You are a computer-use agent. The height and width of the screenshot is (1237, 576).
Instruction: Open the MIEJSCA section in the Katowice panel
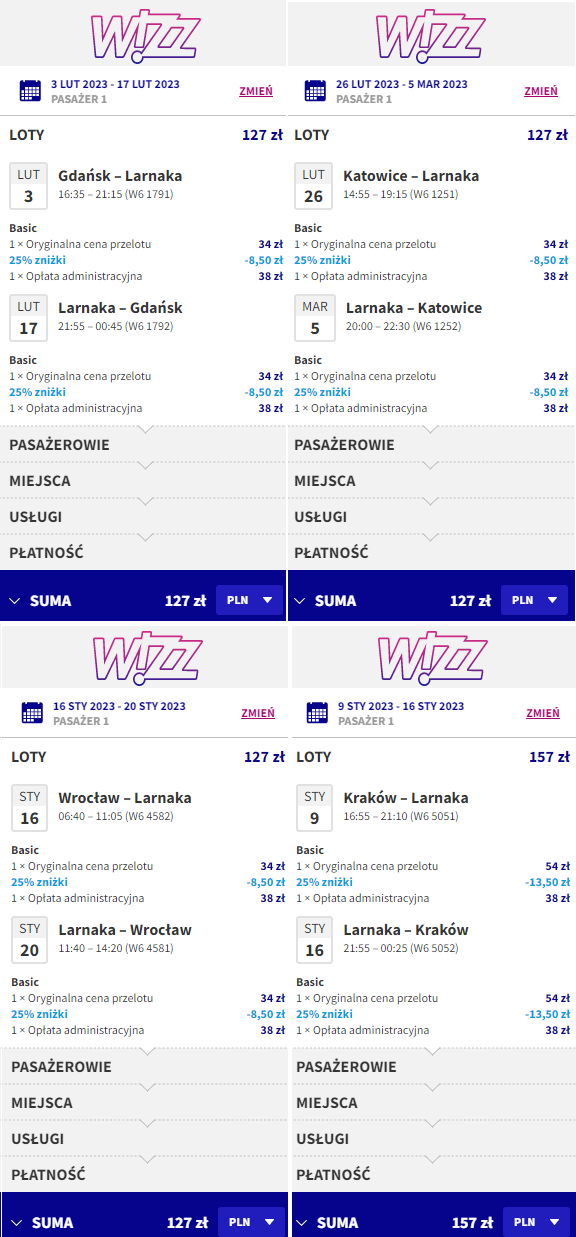[432, 481]
